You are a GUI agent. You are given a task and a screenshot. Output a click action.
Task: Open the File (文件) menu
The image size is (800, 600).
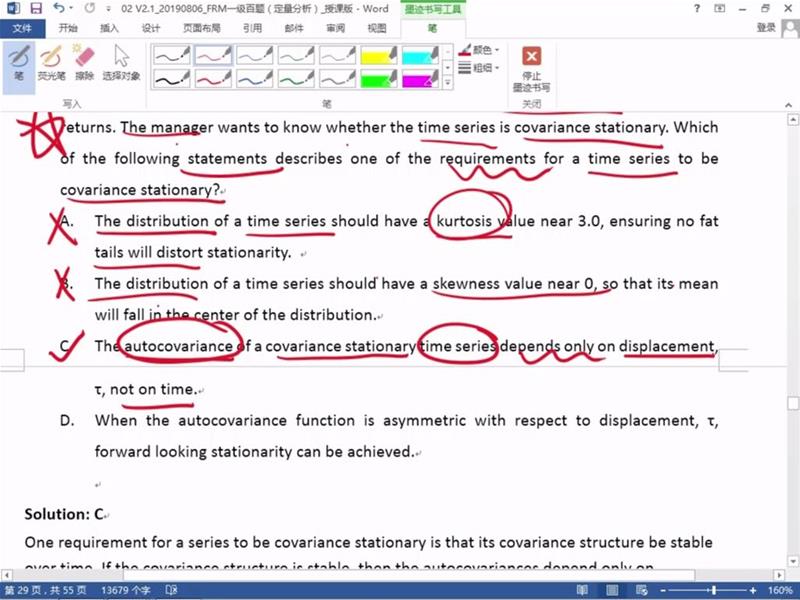click(x=22, y=28)
